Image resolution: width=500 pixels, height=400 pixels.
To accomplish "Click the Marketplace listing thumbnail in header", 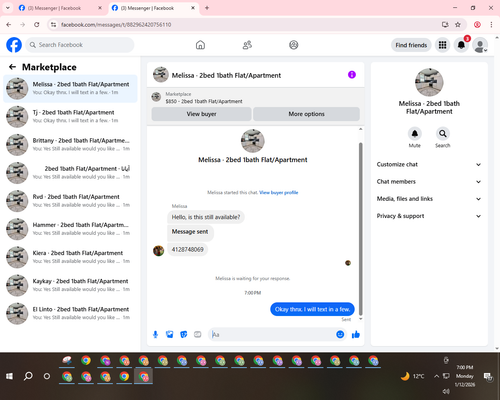I will 156,97.
